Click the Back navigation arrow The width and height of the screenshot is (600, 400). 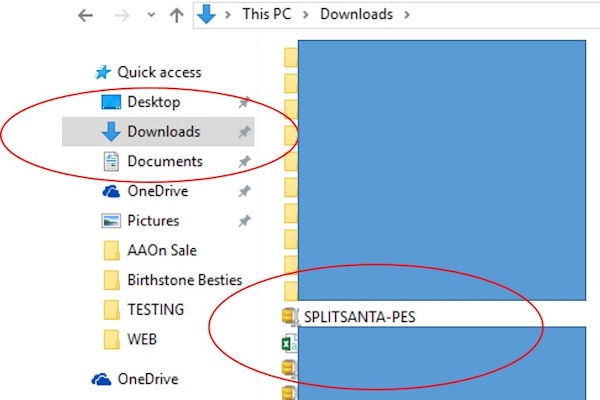85,16
